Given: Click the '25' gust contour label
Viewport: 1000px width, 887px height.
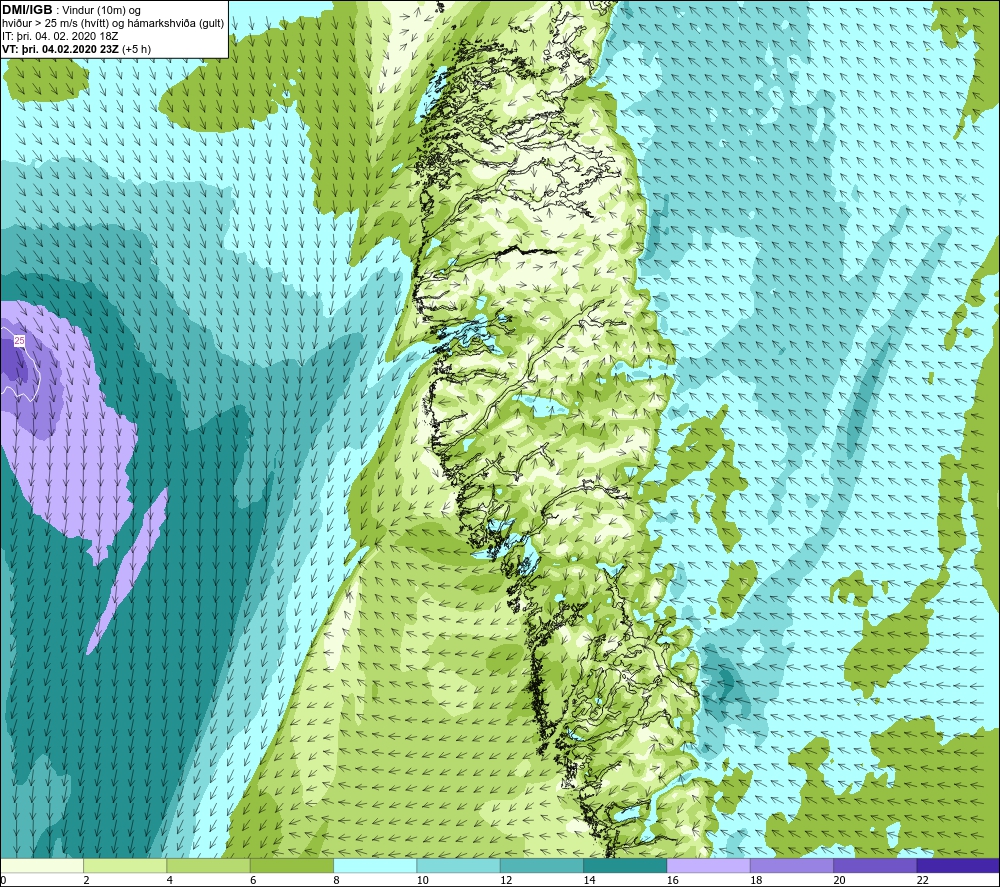Looking at the screenshot, I should (x=19, y=341).
